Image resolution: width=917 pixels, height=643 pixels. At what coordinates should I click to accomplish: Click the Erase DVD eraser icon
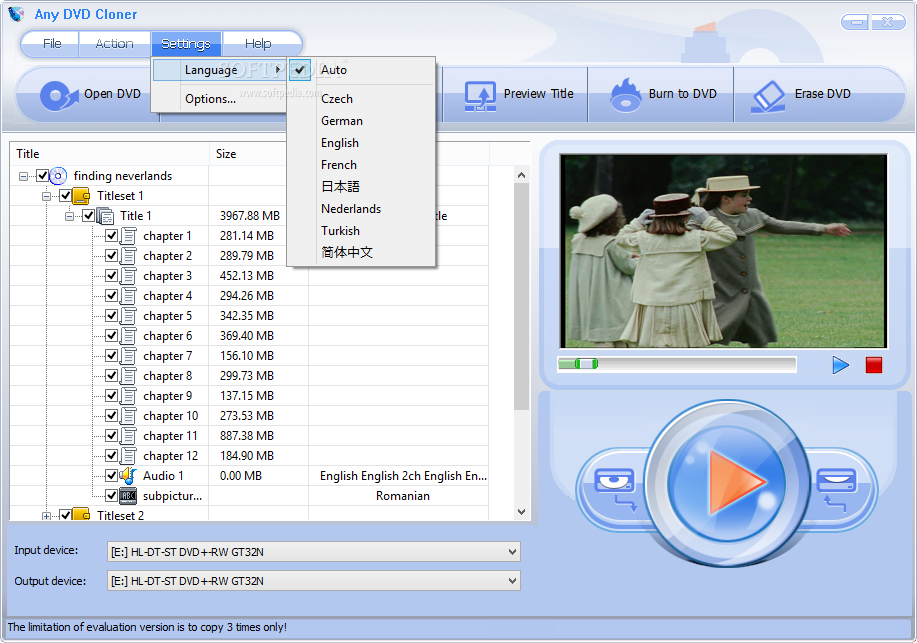coord(769,96)
